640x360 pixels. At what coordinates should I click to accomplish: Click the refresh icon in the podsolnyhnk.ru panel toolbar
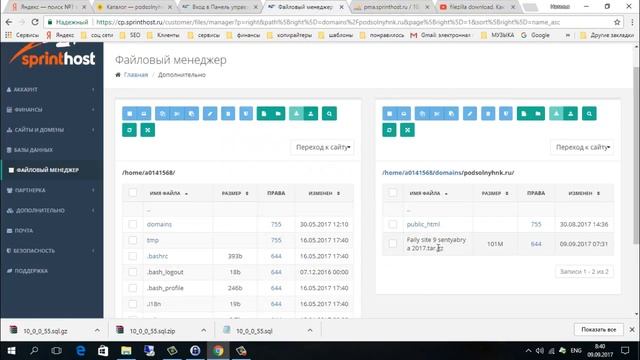coord(389,130)
